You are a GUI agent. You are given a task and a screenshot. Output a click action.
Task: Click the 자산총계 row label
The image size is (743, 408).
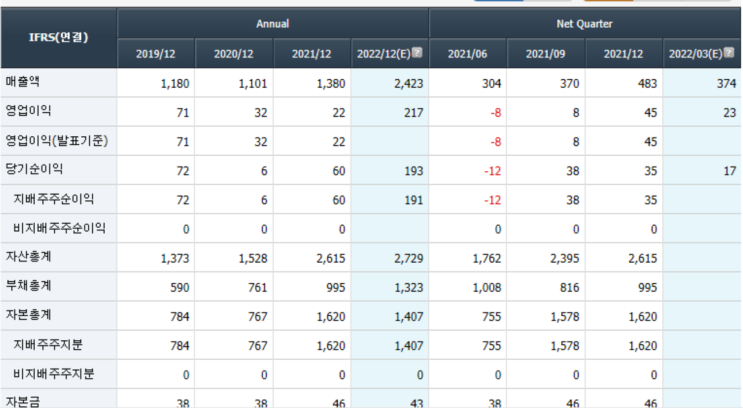[28, 257]
